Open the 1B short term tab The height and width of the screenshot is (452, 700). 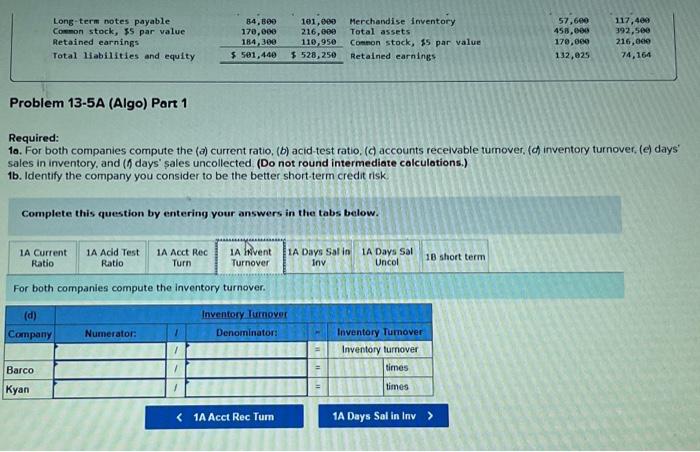(x=455, y=257)
